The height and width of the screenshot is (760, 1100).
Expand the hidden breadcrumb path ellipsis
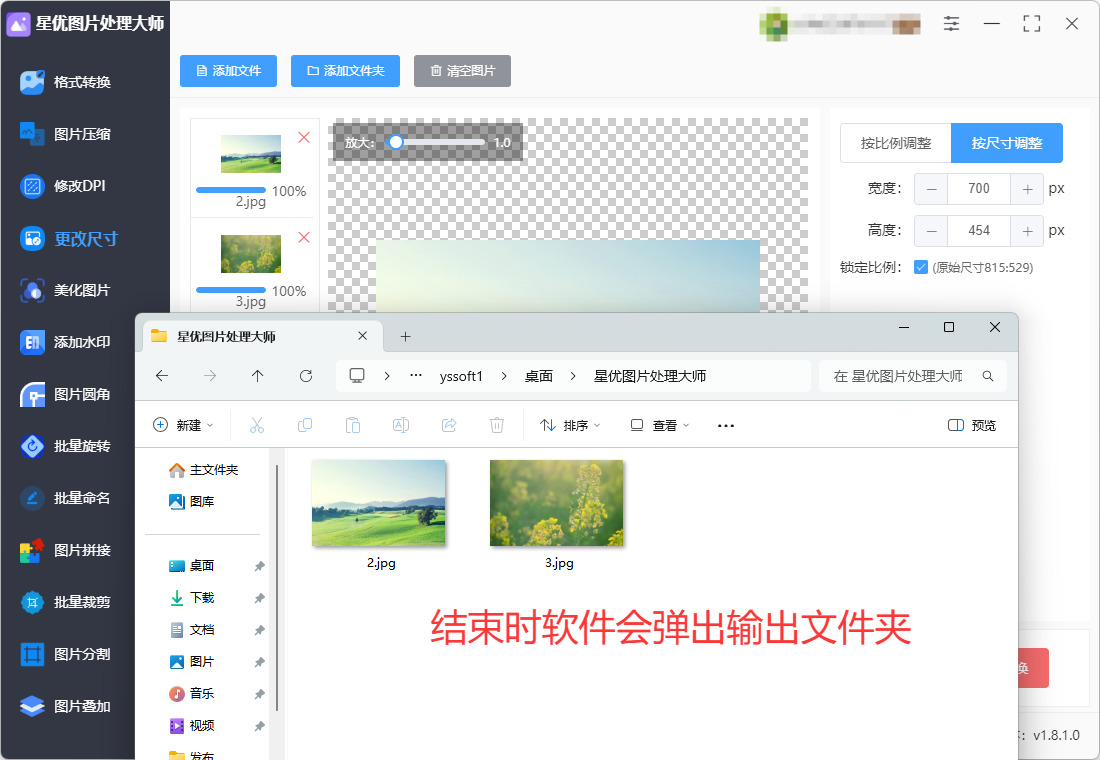pos(416,375)
